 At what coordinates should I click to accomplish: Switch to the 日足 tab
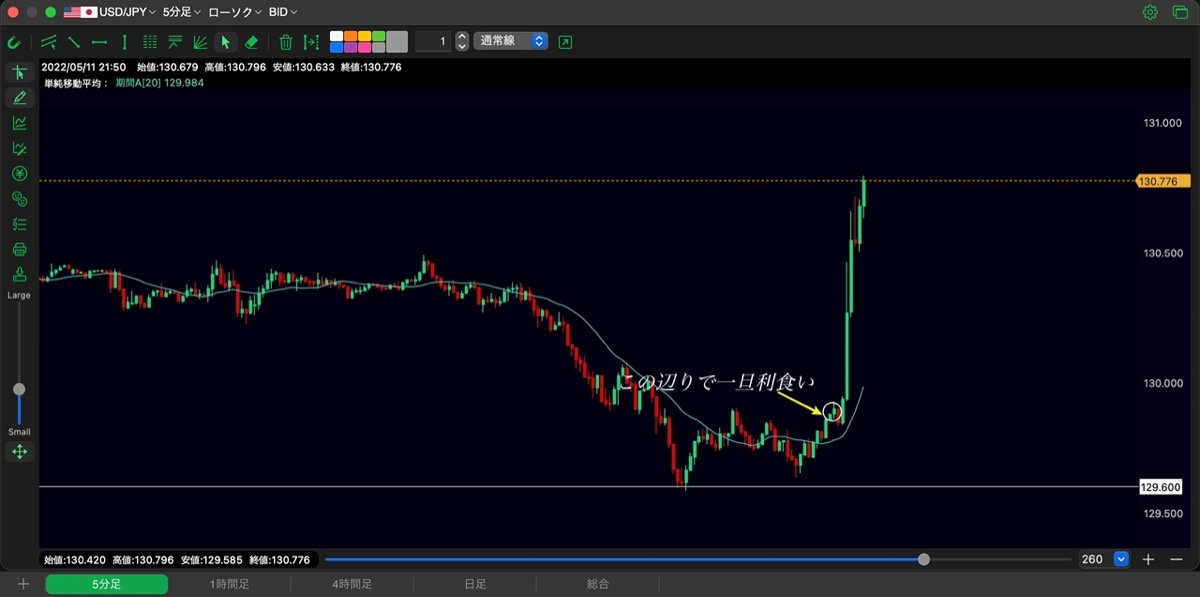[475, 584]
